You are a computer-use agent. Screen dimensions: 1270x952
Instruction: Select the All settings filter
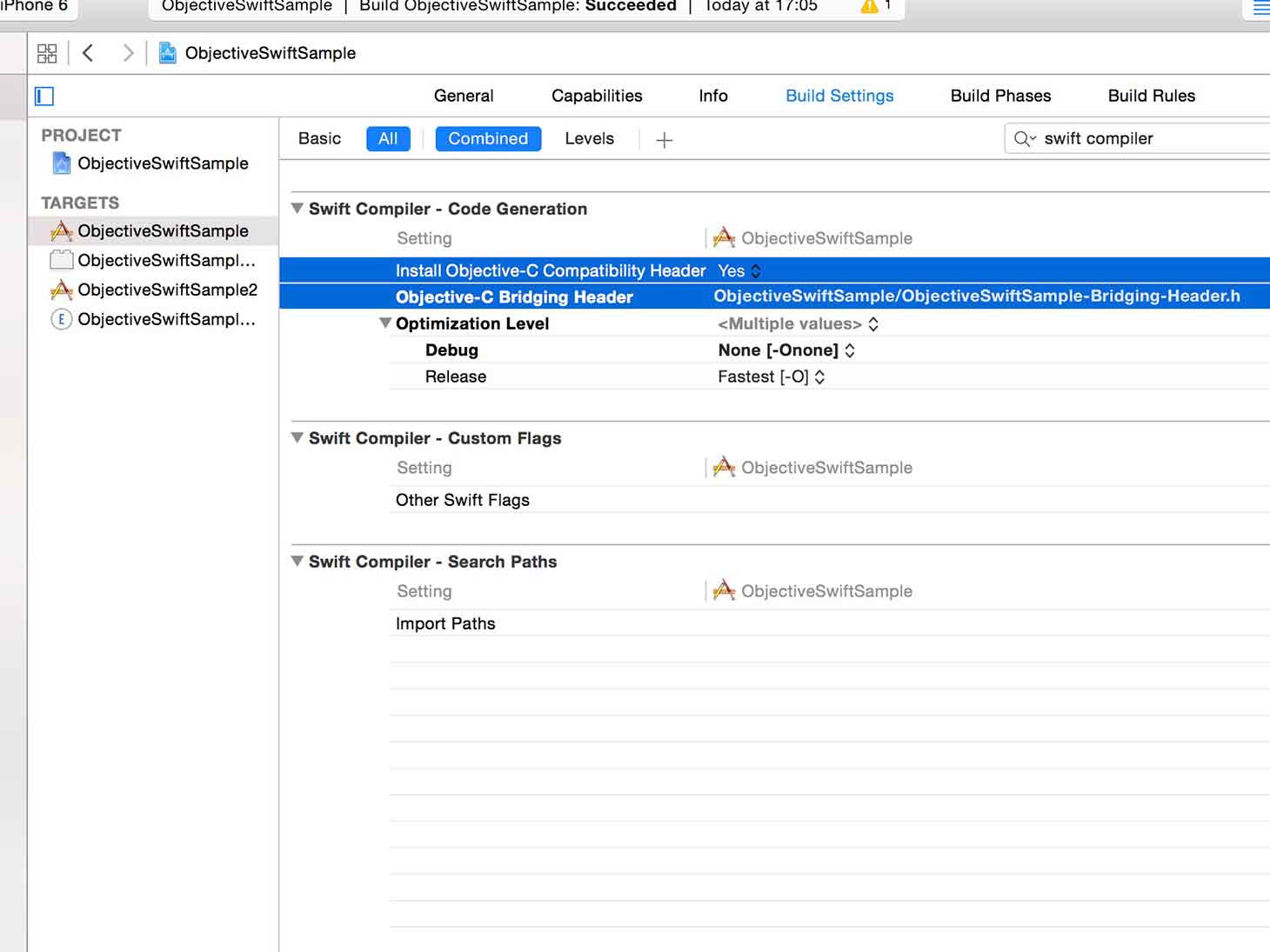click(x=388, y=139)
